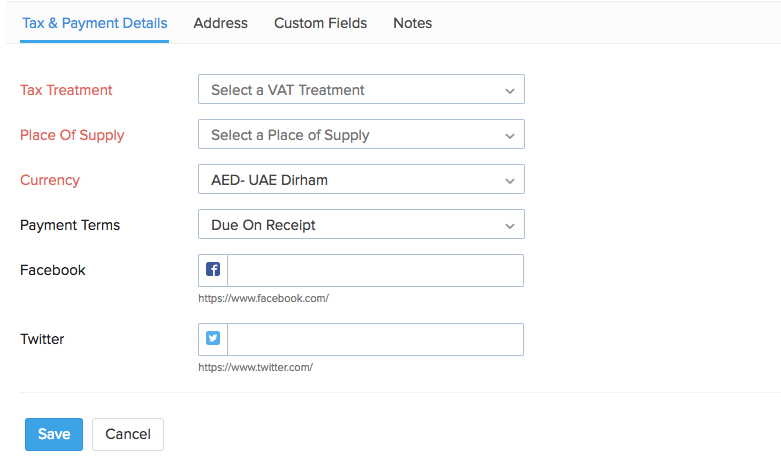781x462 pixels.
Task: Click into the Twitter handle input field
Action: coord(375,339)
